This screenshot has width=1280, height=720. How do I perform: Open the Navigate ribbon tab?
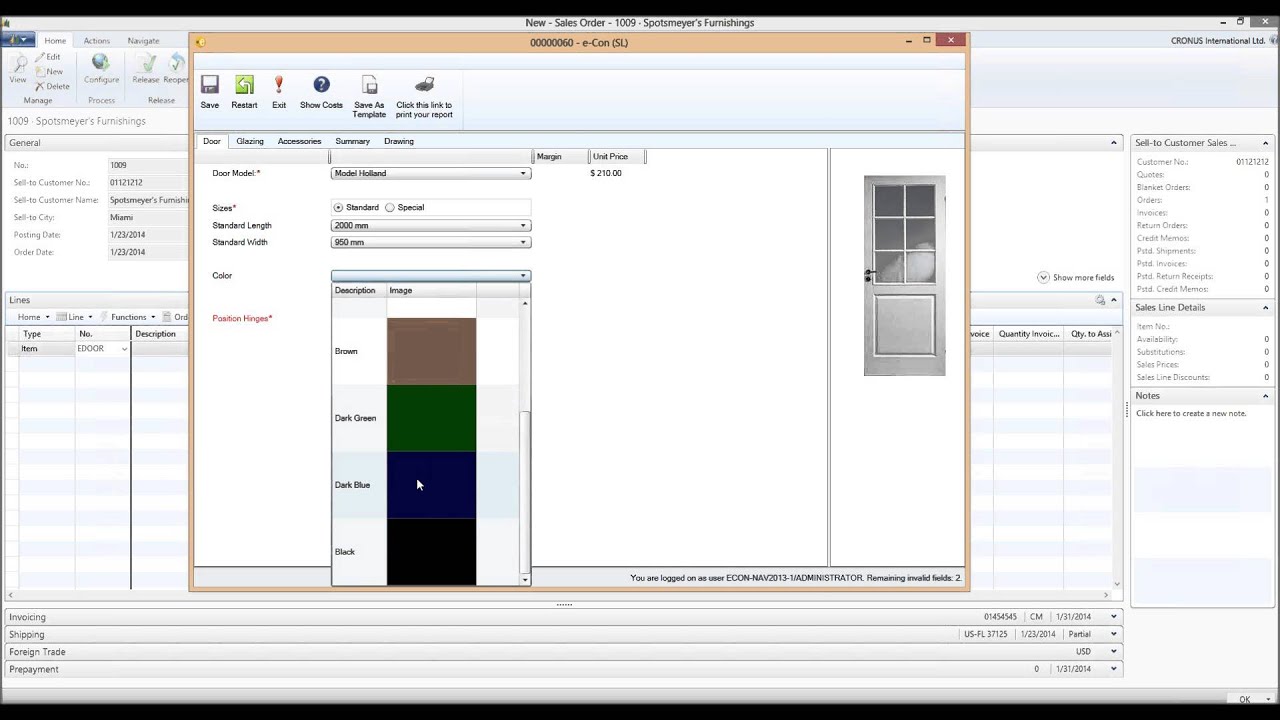coord(143,41)
